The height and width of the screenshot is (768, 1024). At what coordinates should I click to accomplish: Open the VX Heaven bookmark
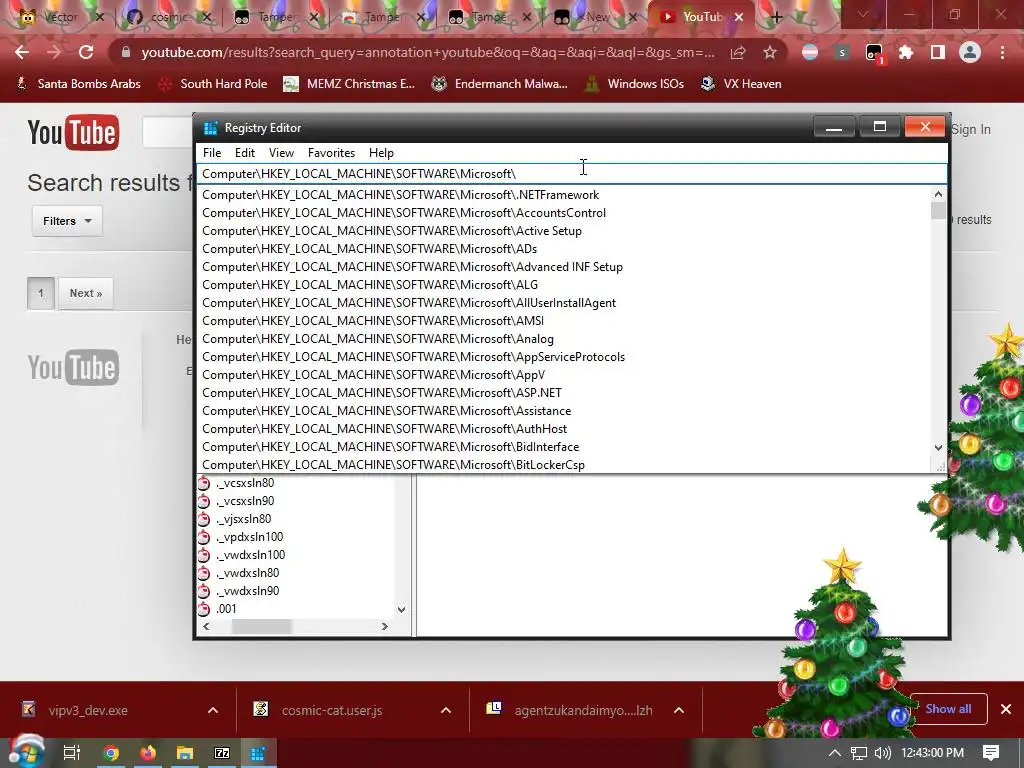pyautogui.click(x=741, y=84)
